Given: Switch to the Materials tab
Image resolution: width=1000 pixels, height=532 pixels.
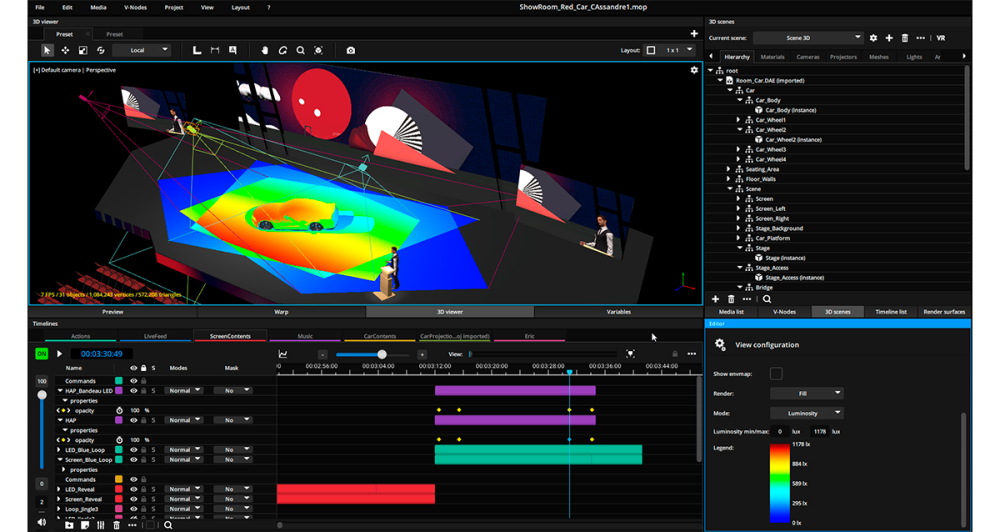Looking at the screenshot, I should coord(772,57).
